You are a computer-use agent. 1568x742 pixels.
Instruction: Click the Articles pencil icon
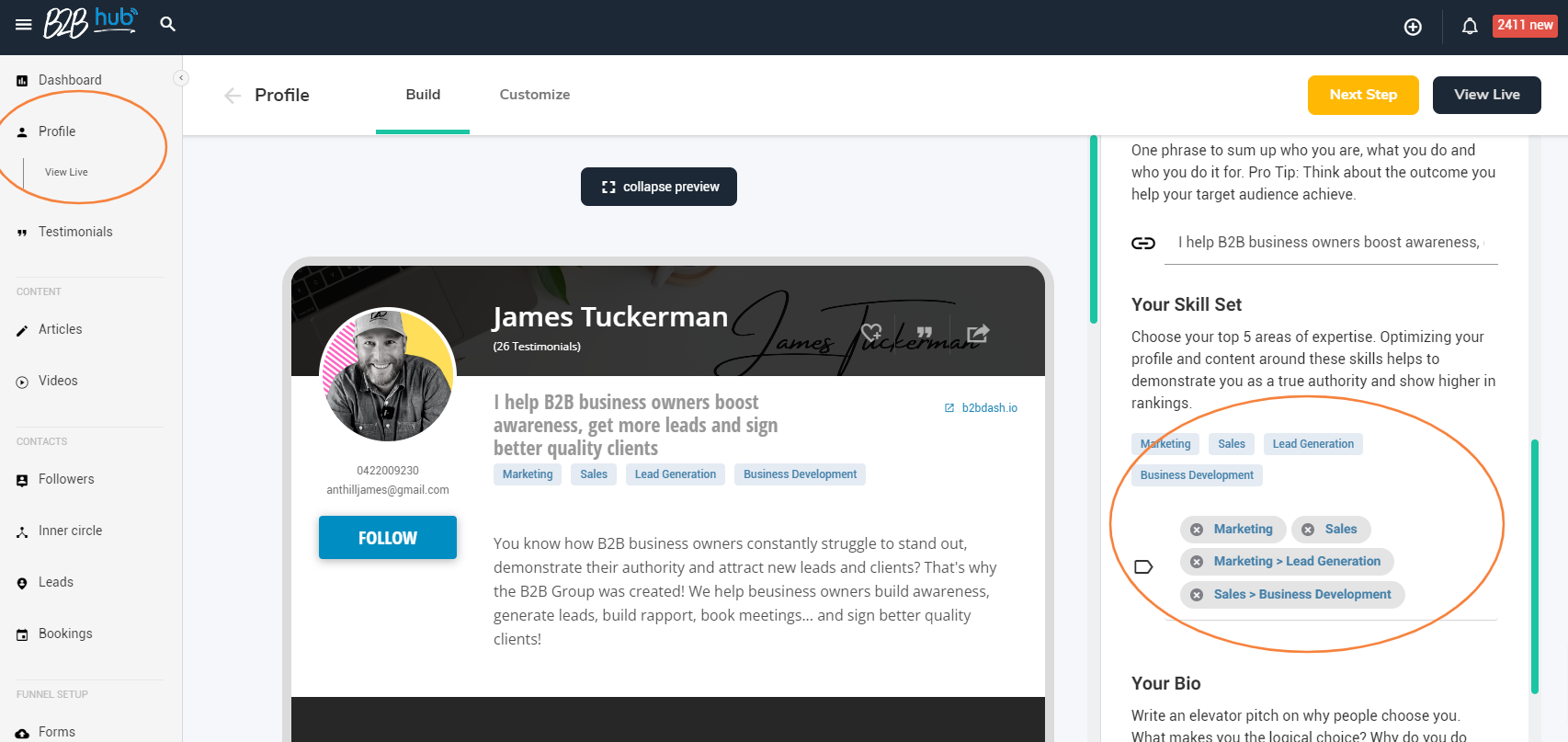[22, 330]
